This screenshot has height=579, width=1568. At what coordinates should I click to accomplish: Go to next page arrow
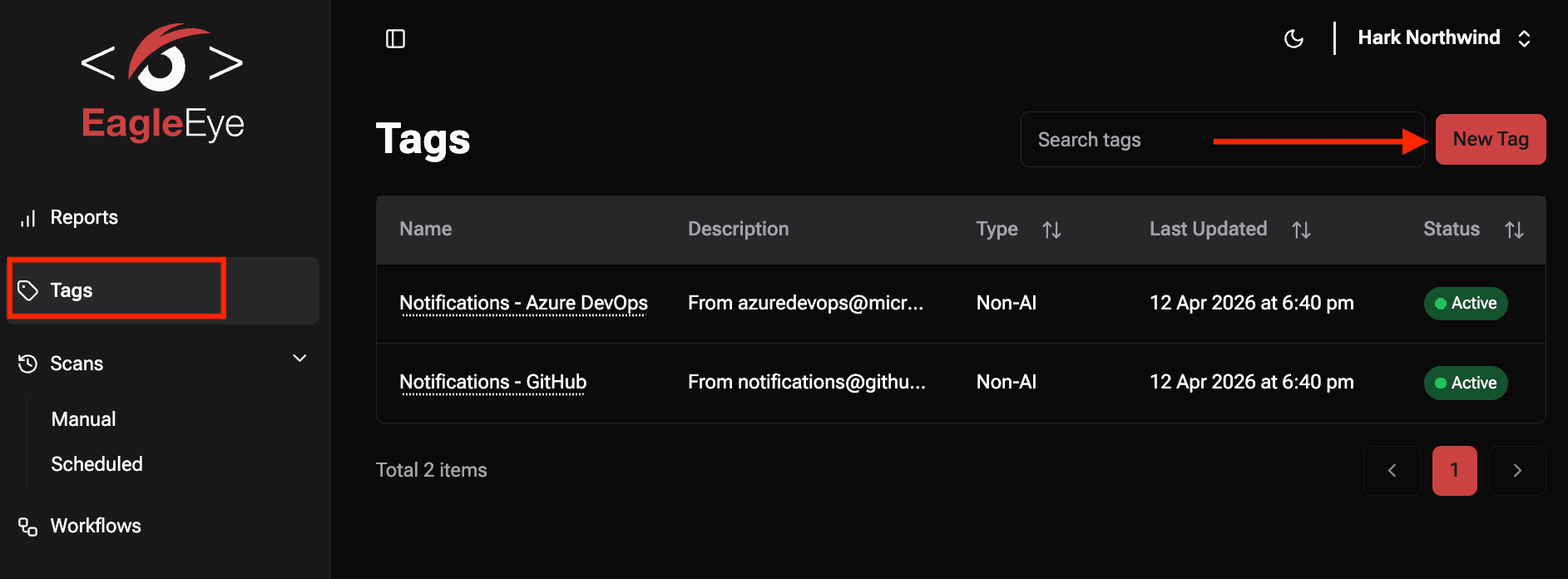(1516, 471)
